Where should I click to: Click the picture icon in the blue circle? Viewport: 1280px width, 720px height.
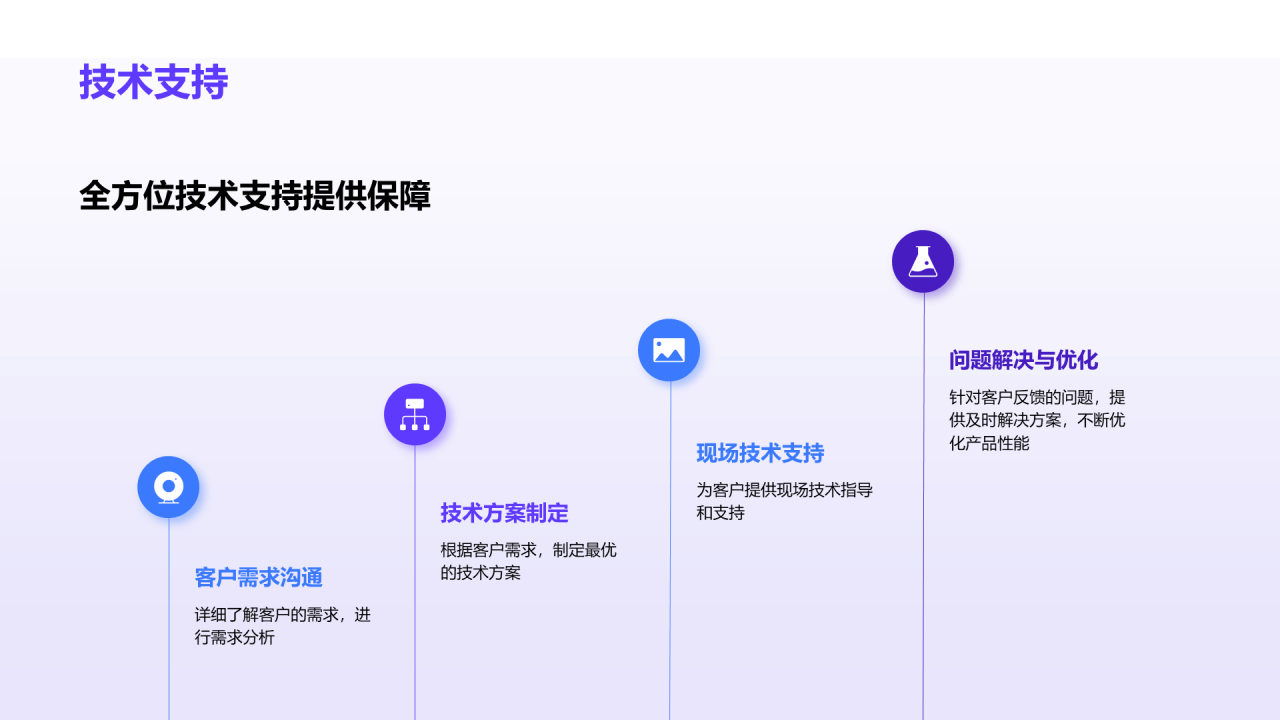[669, 350]
